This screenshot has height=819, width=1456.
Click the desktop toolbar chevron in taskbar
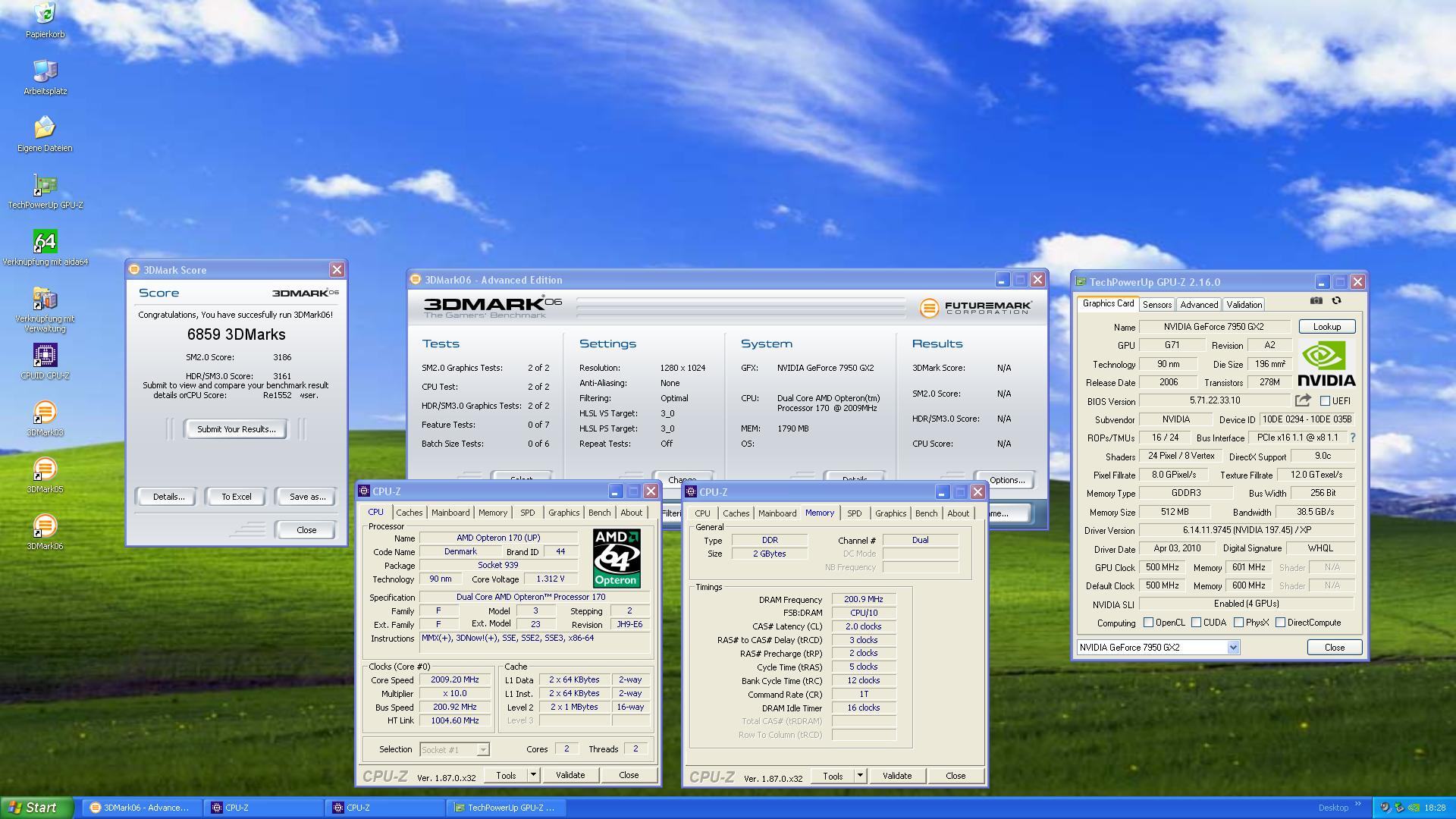tap(1357, 805)
